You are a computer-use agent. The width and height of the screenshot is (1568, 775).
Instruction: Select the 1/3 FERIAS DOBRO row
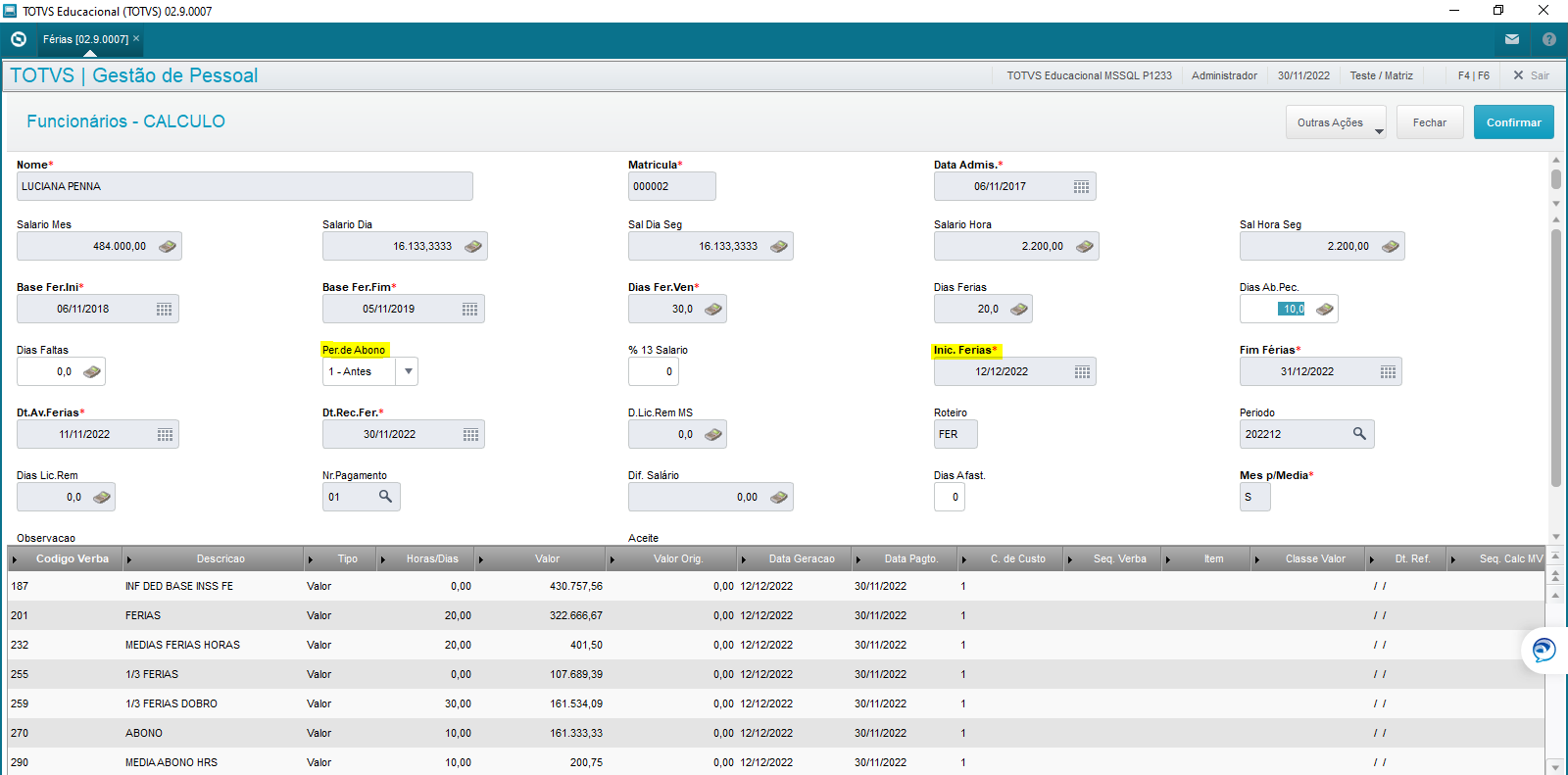[776, 703]
